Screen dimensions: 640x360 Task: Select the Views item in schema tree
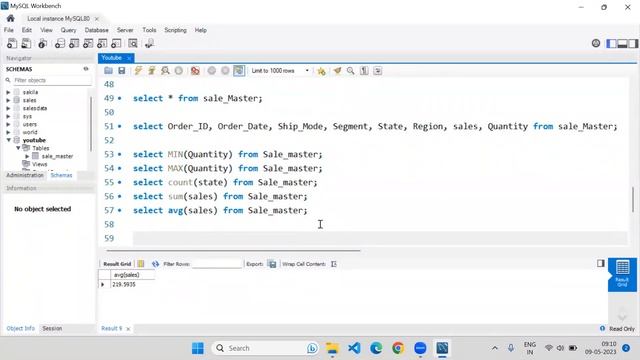[x=40, y=164]
